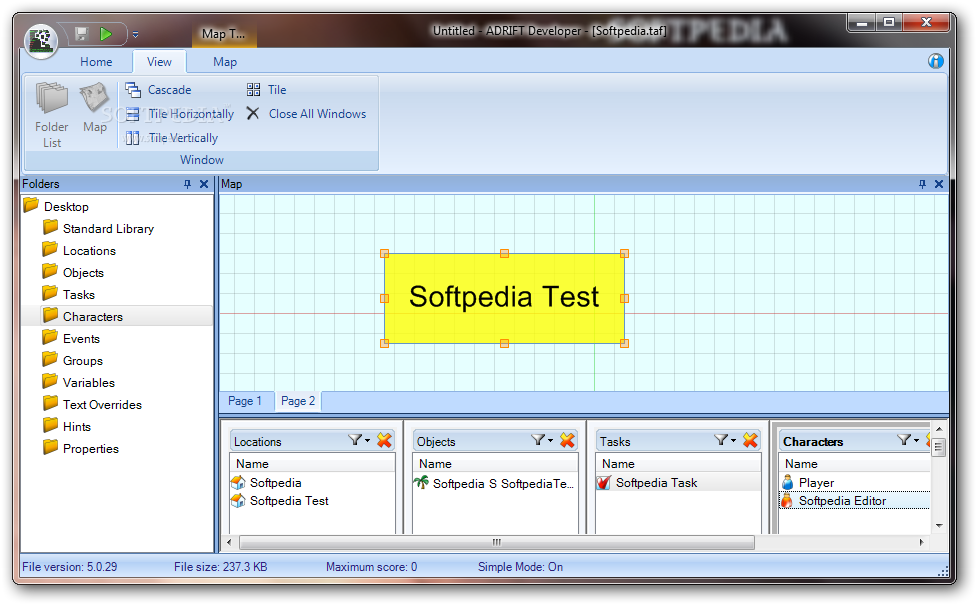Open the Characters filter dropdown
977x605 pixels.
pyautogui.click(x=908, y=441)
